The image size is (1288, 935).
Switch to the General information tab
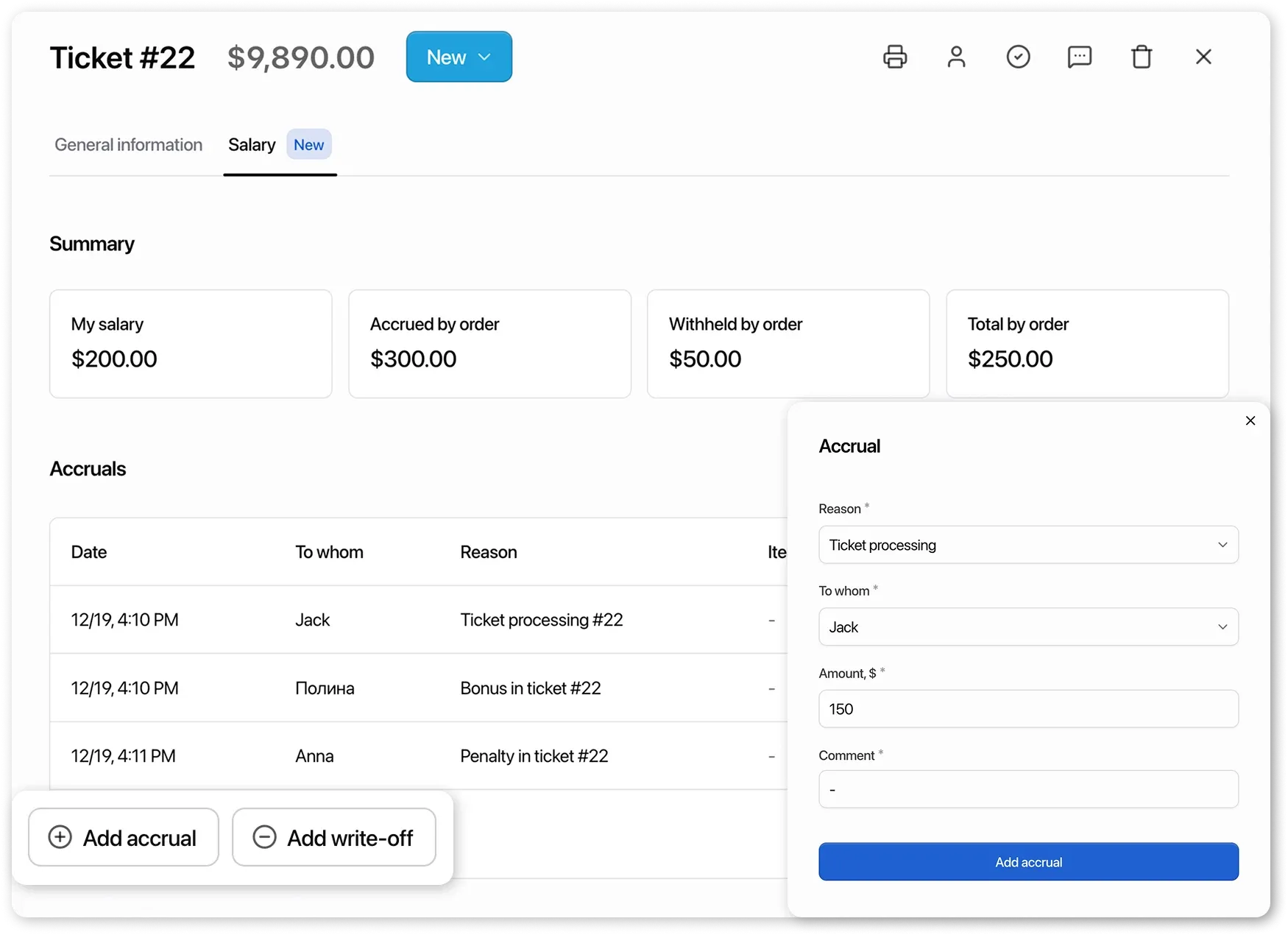(x=128, y=144)
